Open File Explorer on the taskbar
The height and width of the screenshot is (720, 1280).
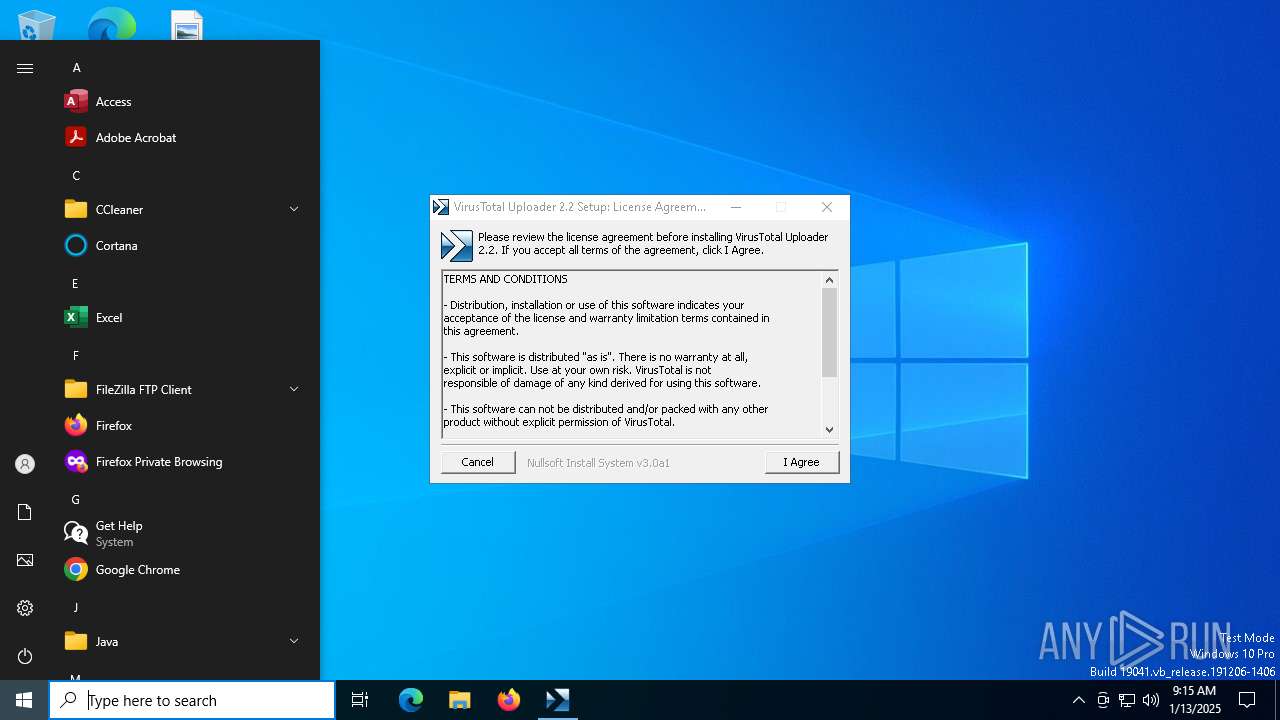click(460, 700)
